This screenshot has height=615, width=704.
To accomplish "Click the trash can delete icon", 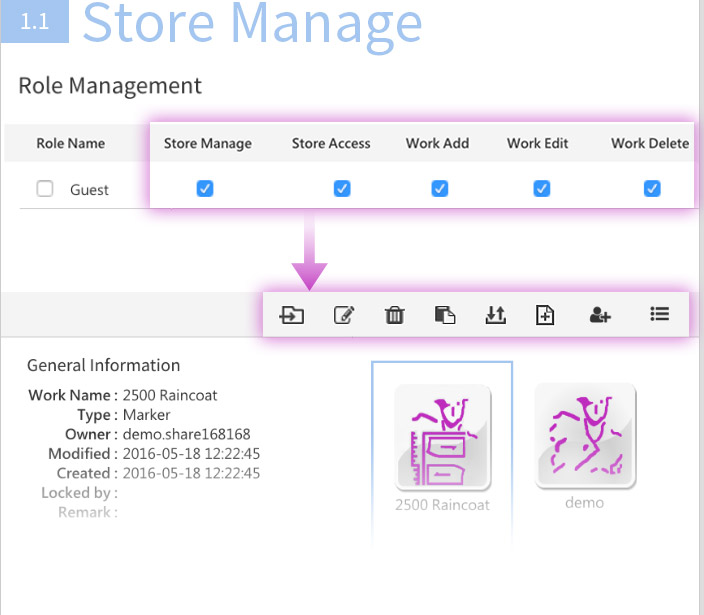I will (x=395, y=315).
